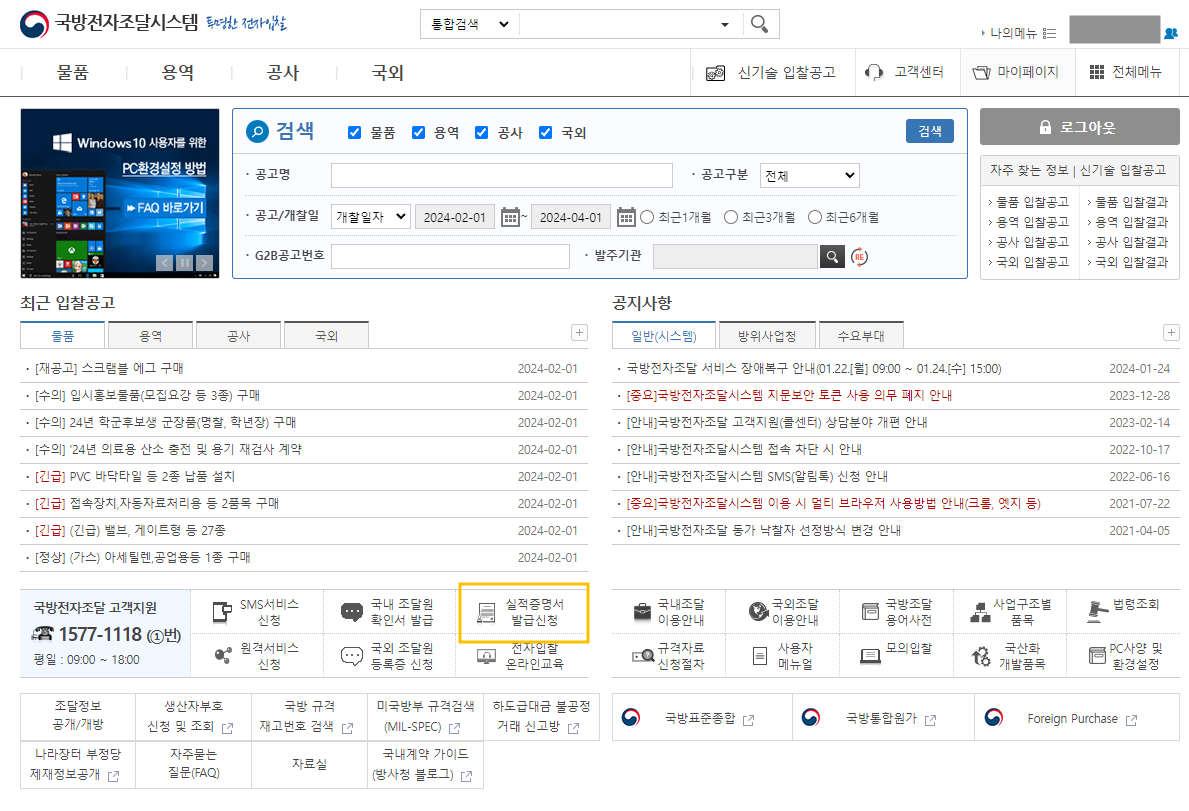Open 사업구조별 품목 icon
Viewport: 1189px width, 811px height.
(x=980, y=612)
